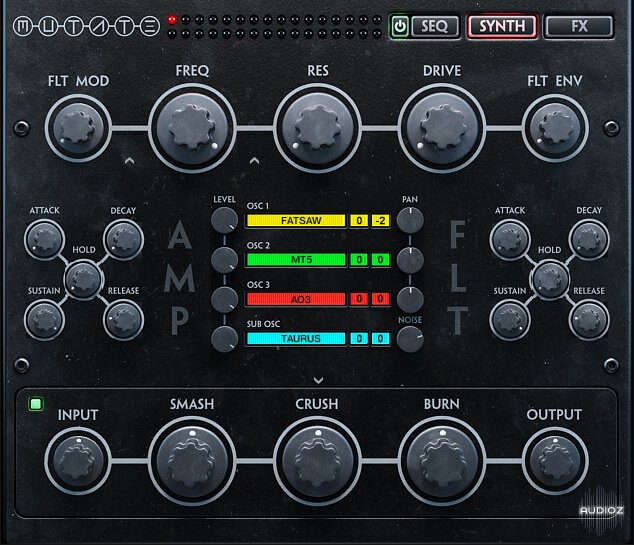Select the last sequencer step LED in bottom row
634x545 pixels.
377,33
